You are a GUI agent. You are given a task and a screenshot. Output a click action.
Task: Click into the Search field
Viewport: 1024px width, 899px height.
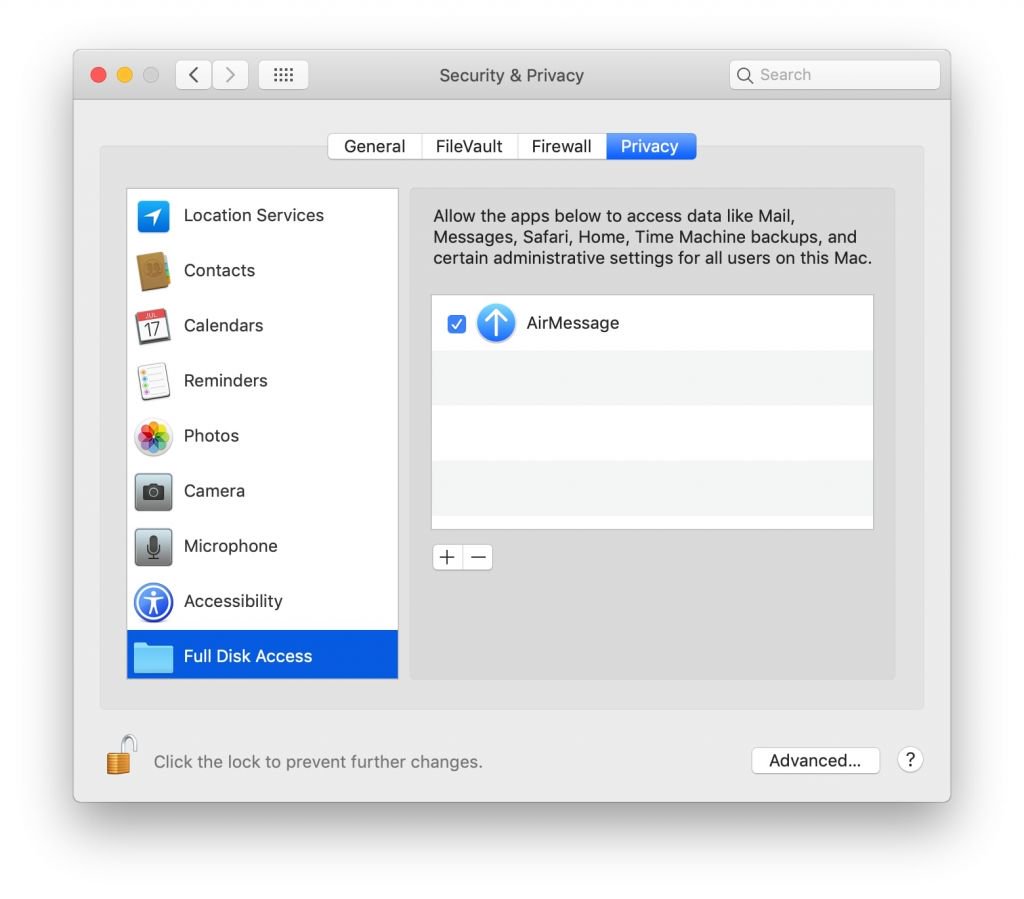pyautogui.click(x=835, y=75)
